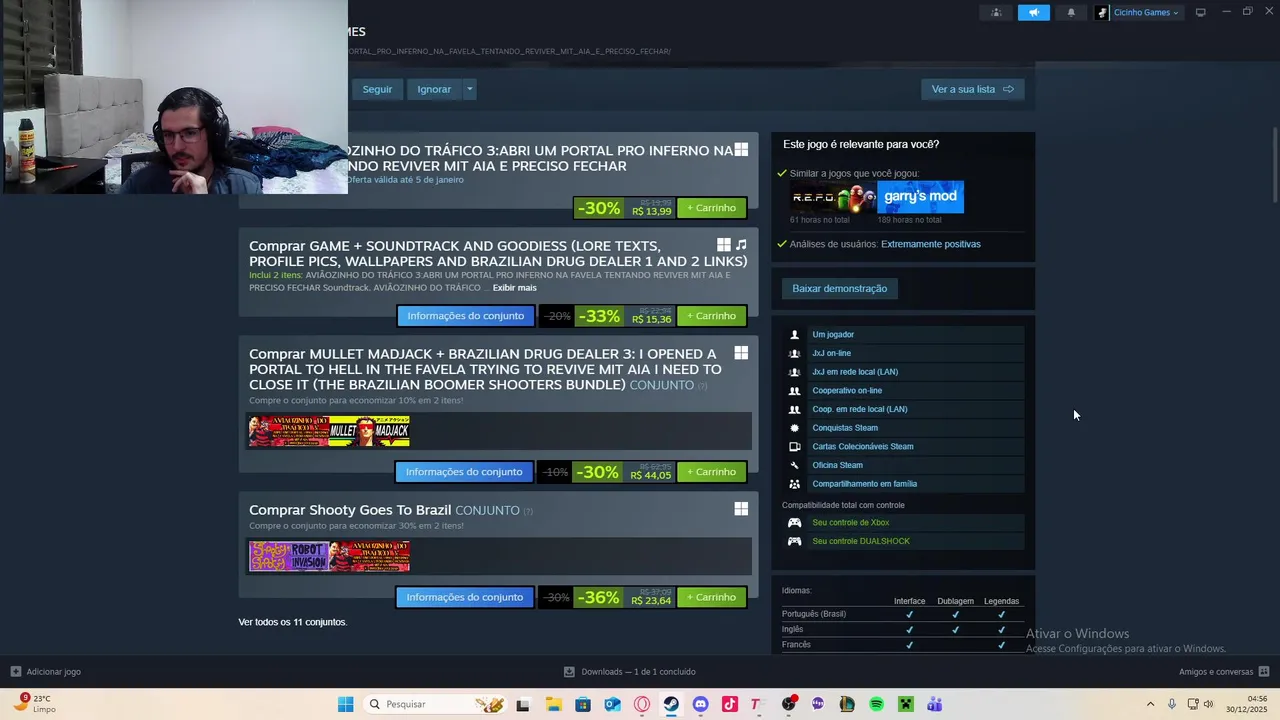1280x720 pixels.
Task: Open bundle info for the soundtrack package
Action: [465, 316]
